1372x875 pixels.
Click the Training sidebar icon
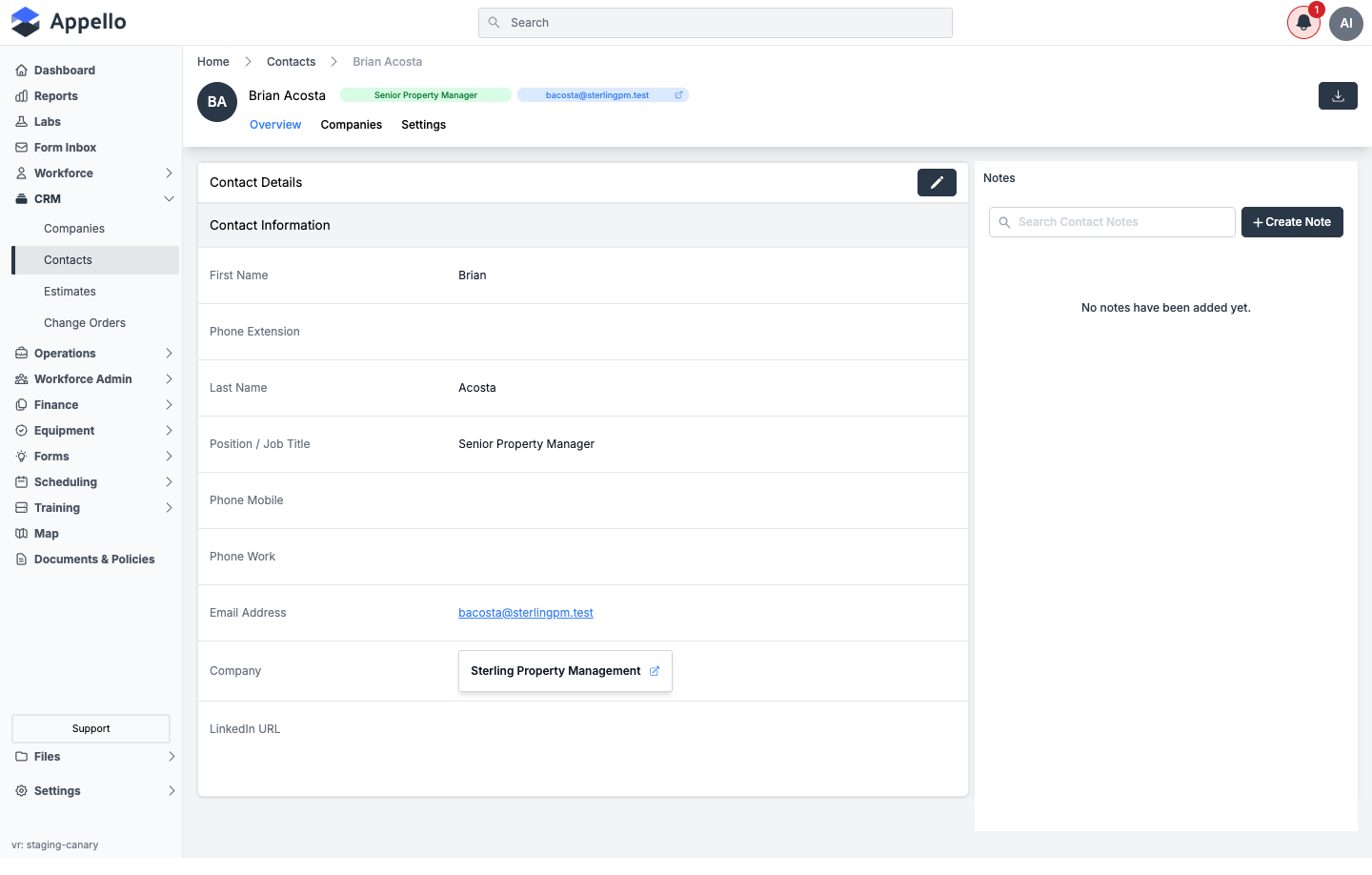pyautogui.click(x=21, y=508)
